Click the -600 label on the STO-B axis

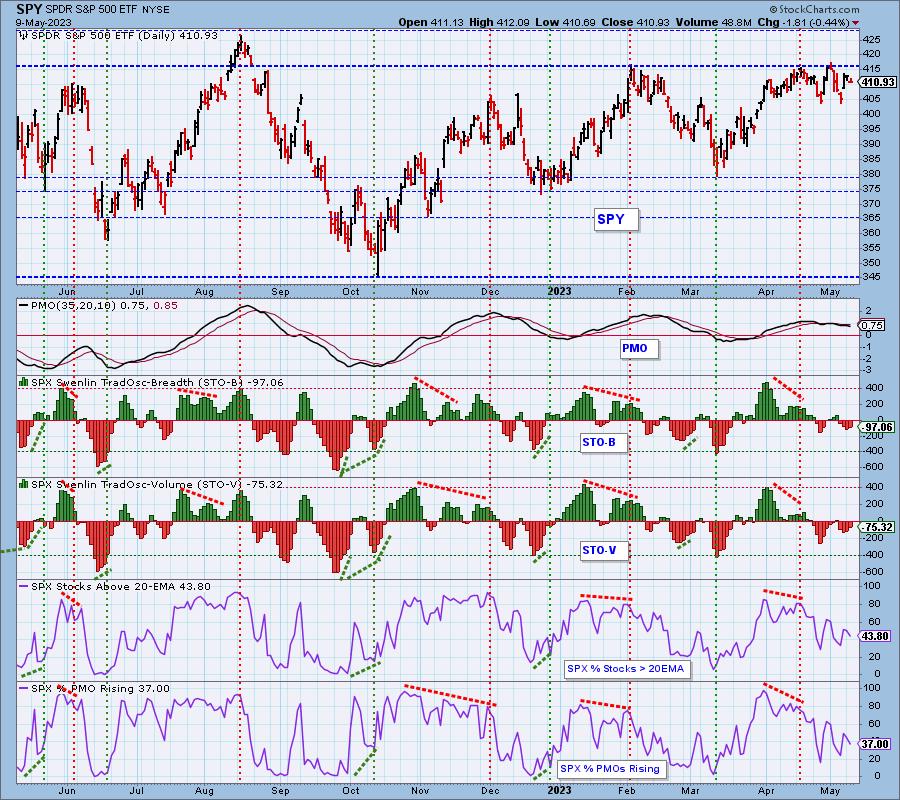click(872, 467)
